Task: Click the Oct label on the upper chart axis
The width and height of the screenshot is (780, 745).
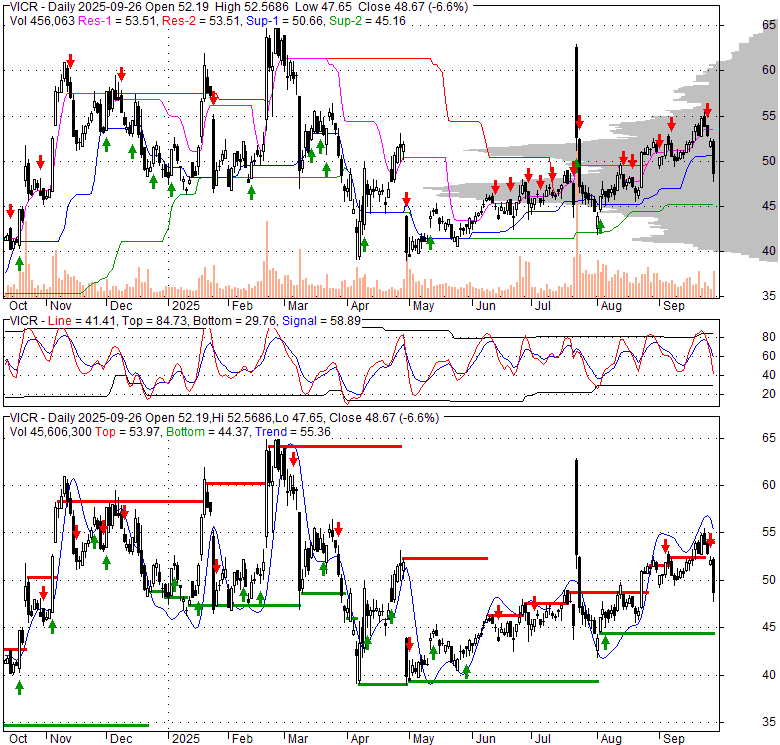Action: (x=18, y=306)
